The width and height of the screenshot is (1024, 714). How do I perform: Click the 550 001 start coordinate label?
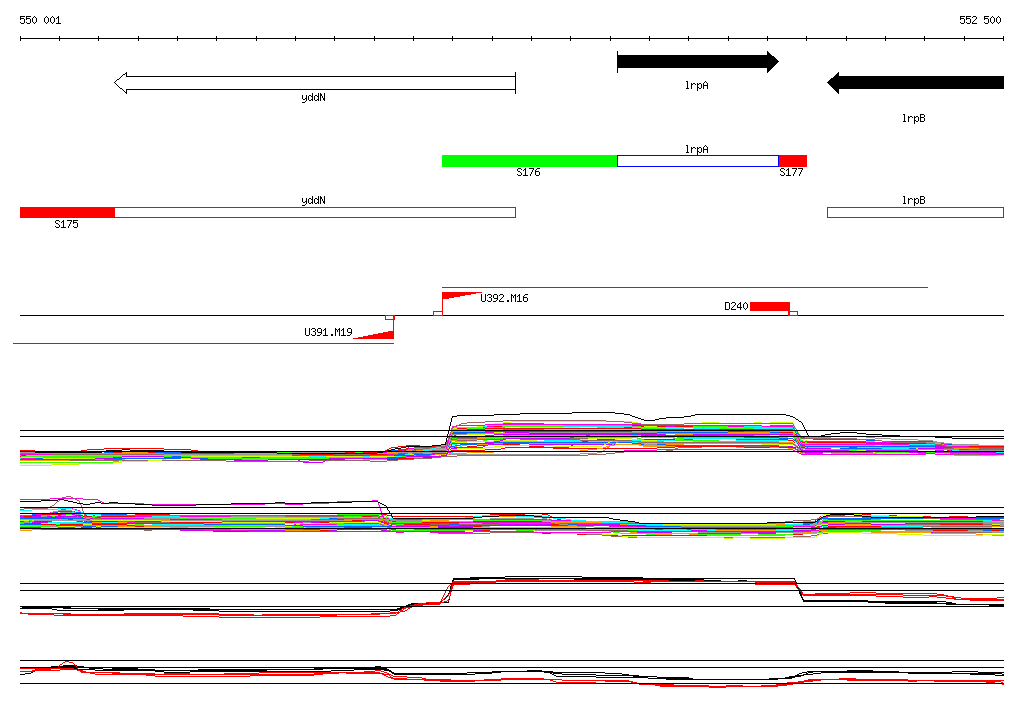click(x=40, y=20)
